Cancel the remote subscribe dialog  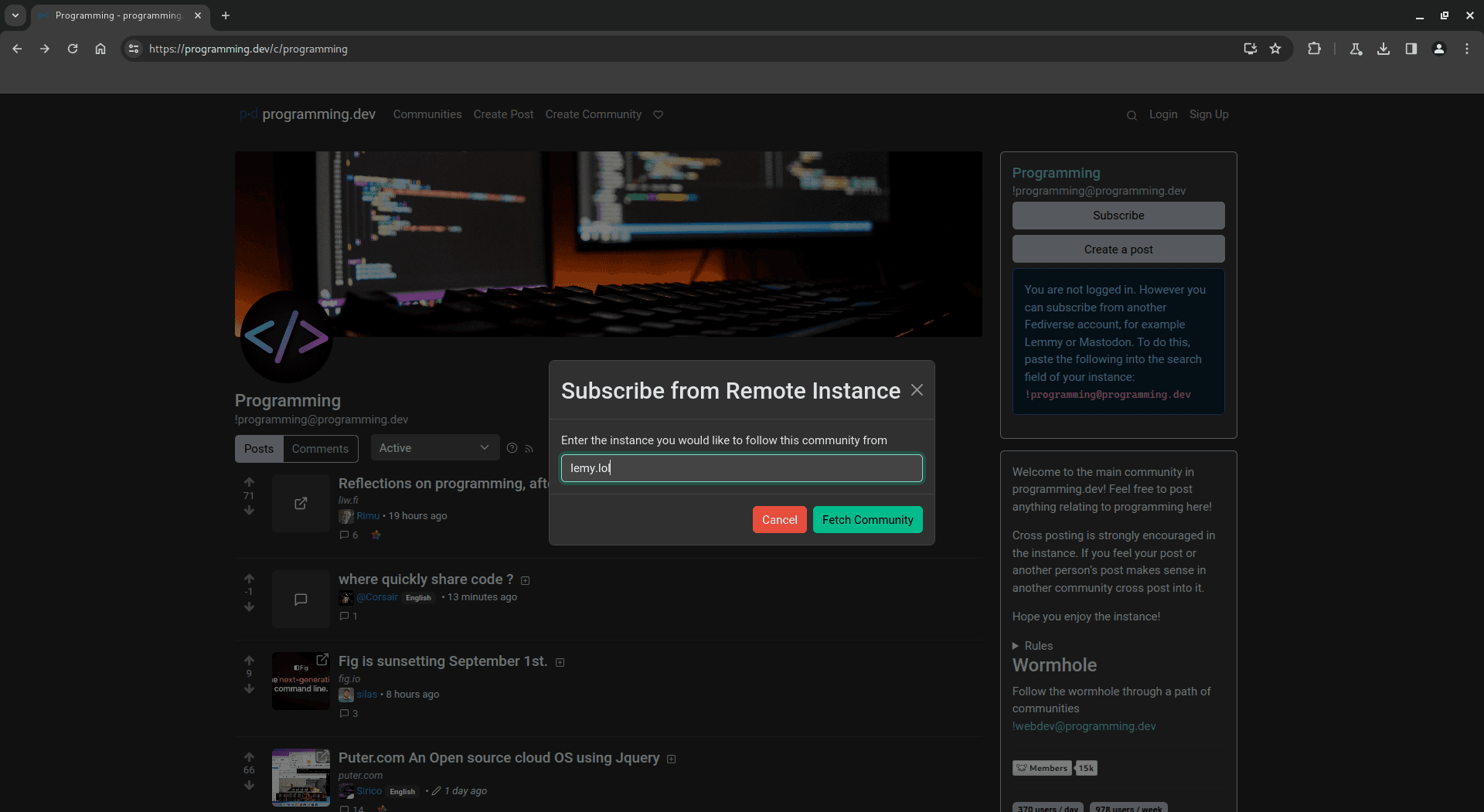tap(779, 520)
